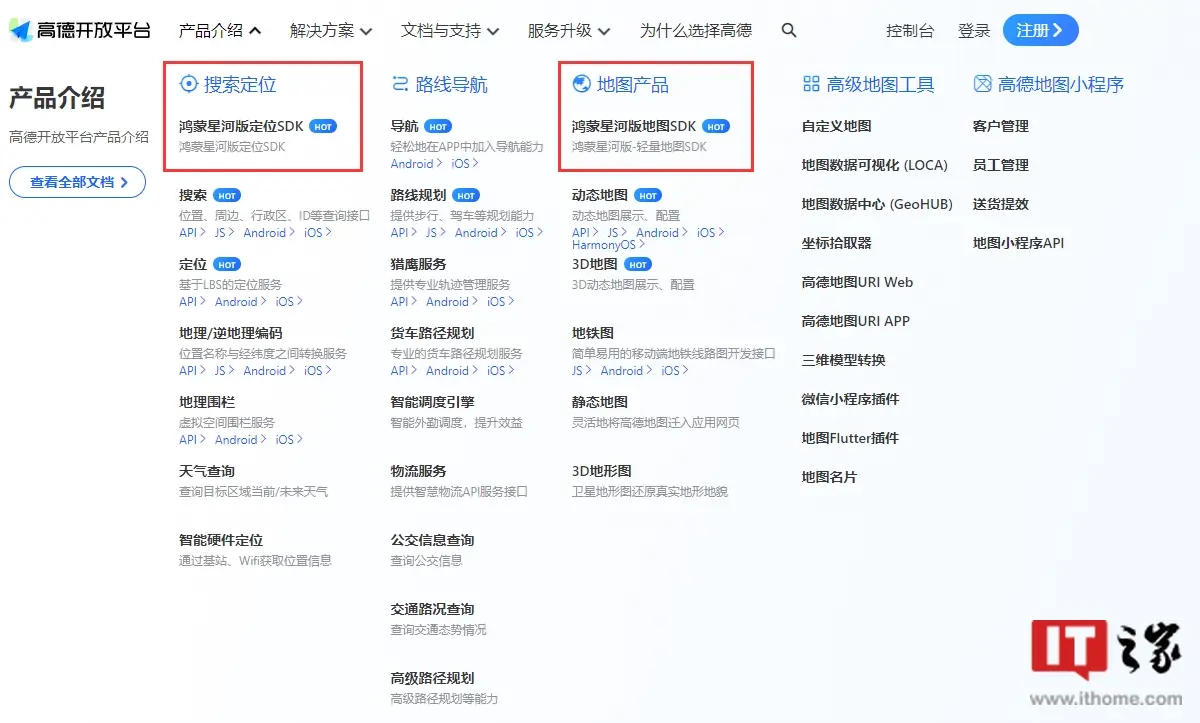Open 高德地图URI Web
This screenshot has height=723, width=1200.
click(x=858, y=282)
